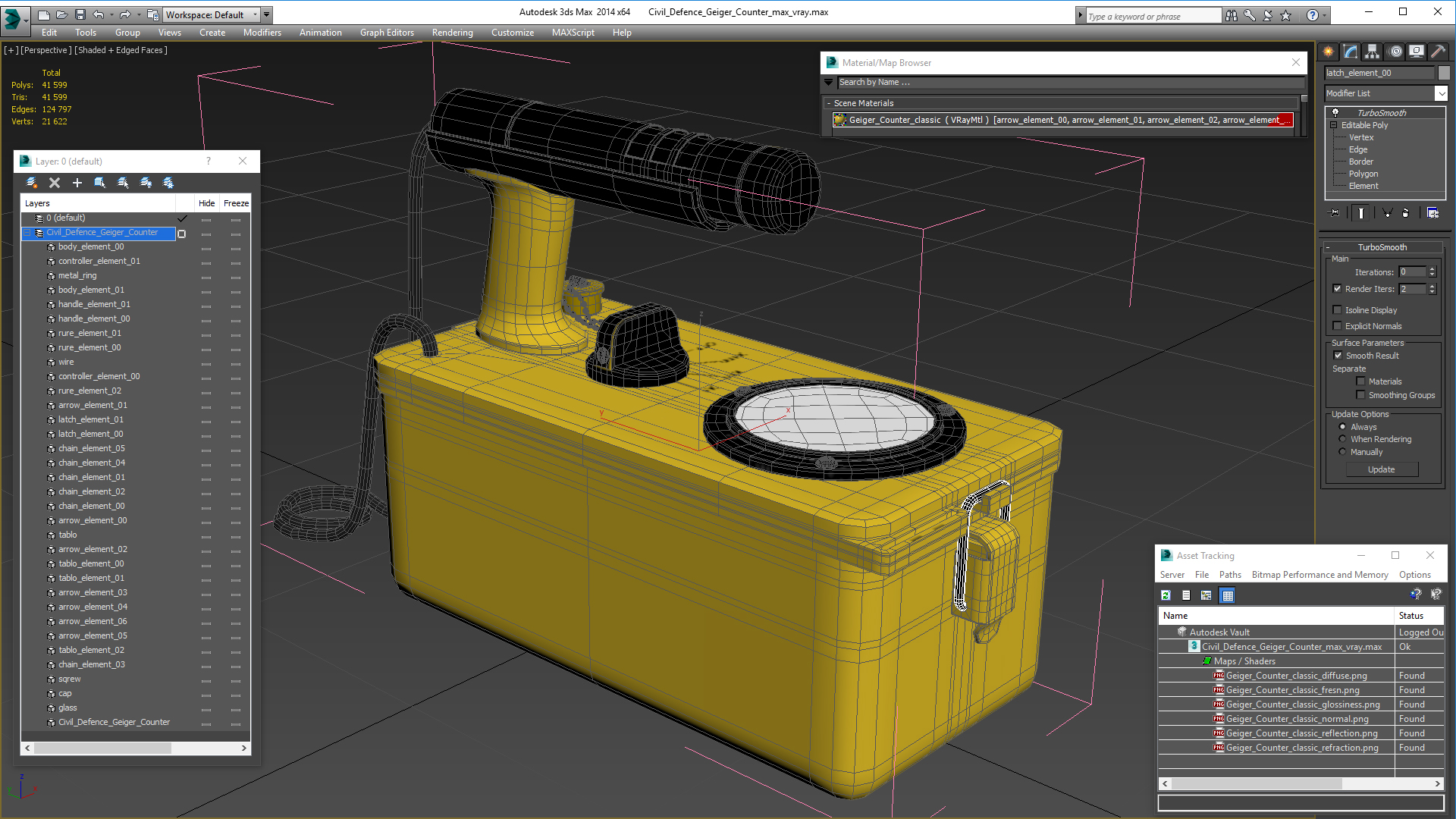Viewport: 1456px width, 819px height.
Task: Open Bitmap Performance and Memory menu
Action: pos(1319,575)
